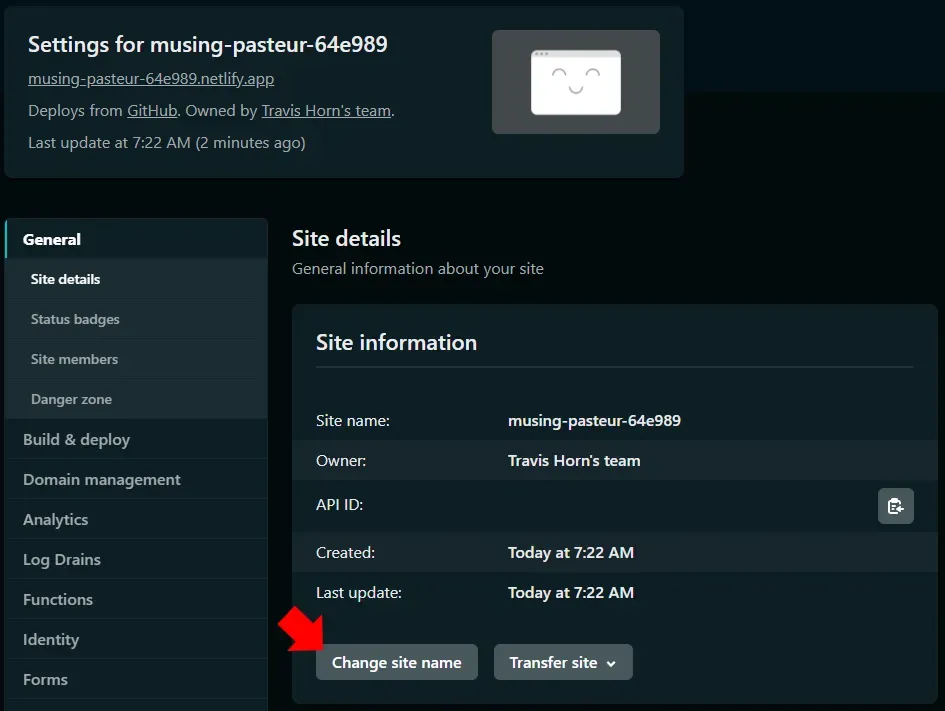Viewport: 945px width, 711px height.
Task: Copy the API ID to clipboard
Action: [x=895, y=506]
